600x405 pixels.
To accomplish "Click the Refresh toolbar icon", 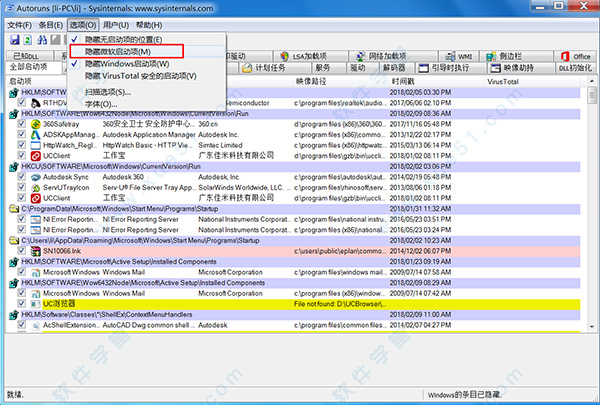I will pyautogui.click(x=28, y=39).
